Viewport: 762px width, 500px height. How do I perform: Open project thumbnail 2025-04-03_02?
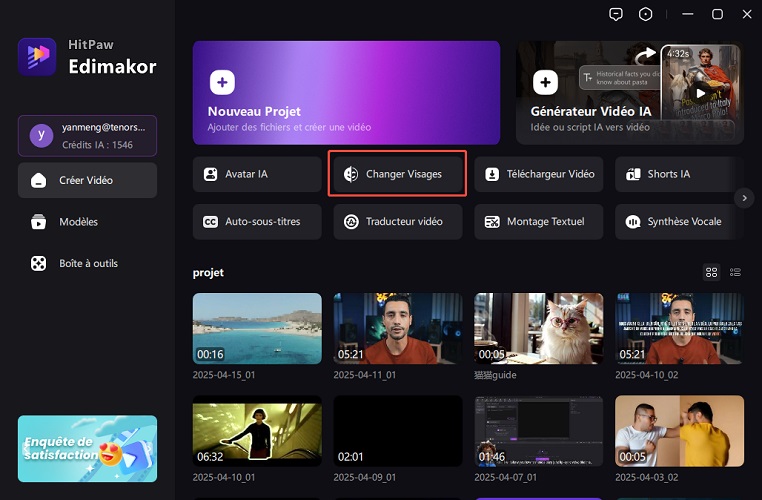coord(679,431)
